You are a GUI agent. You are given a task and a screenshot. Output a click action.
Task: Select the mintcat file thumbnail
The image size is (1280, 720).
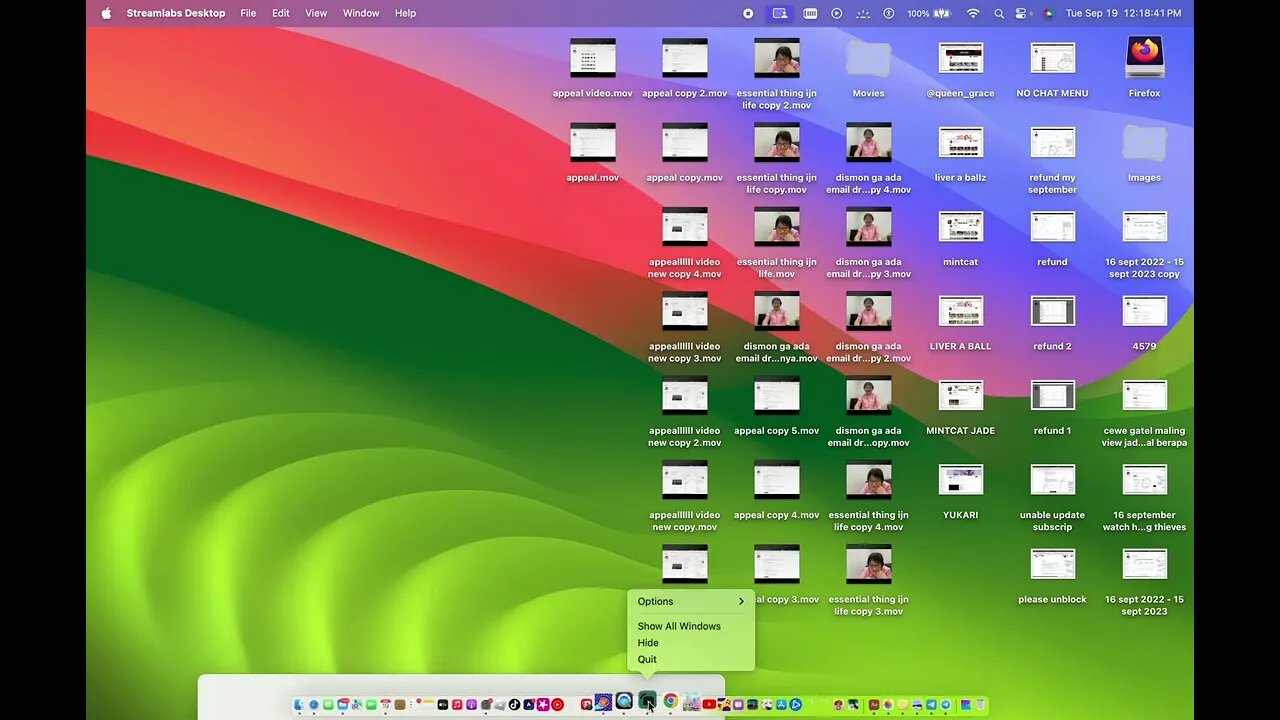[961, 227]
